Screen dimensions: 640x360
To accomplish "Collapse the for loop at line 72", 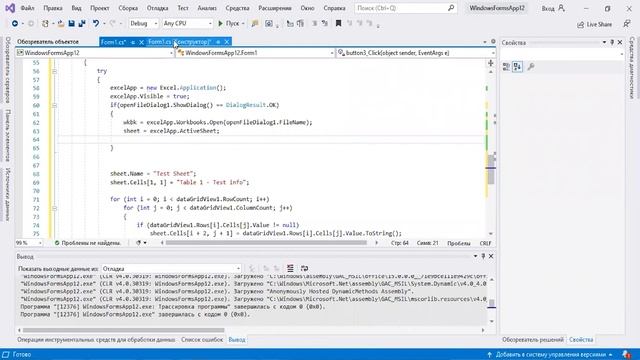I will coord(54,208).
